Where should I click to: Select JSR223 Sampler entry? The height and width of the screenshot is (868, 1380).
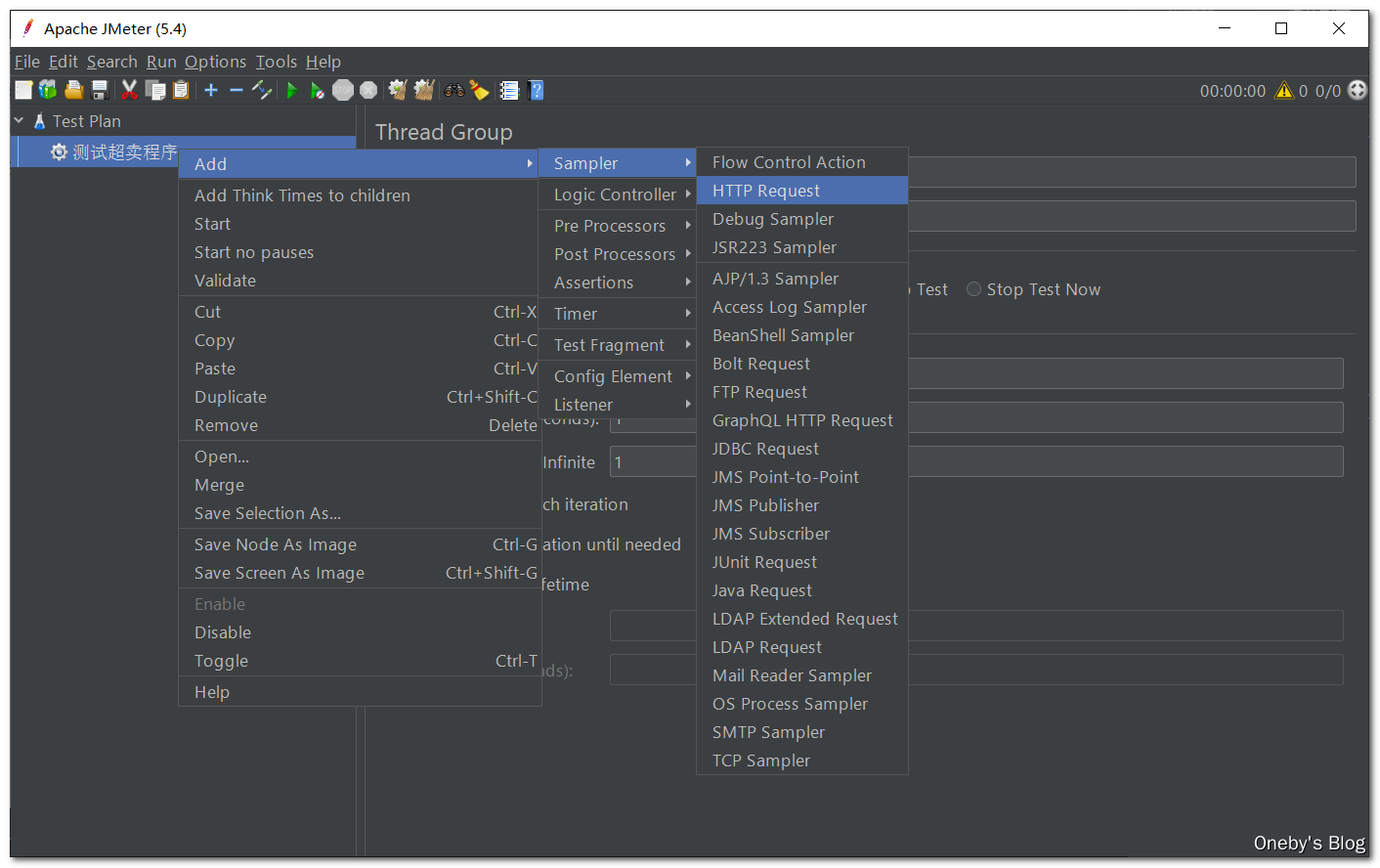click(802, 247)
